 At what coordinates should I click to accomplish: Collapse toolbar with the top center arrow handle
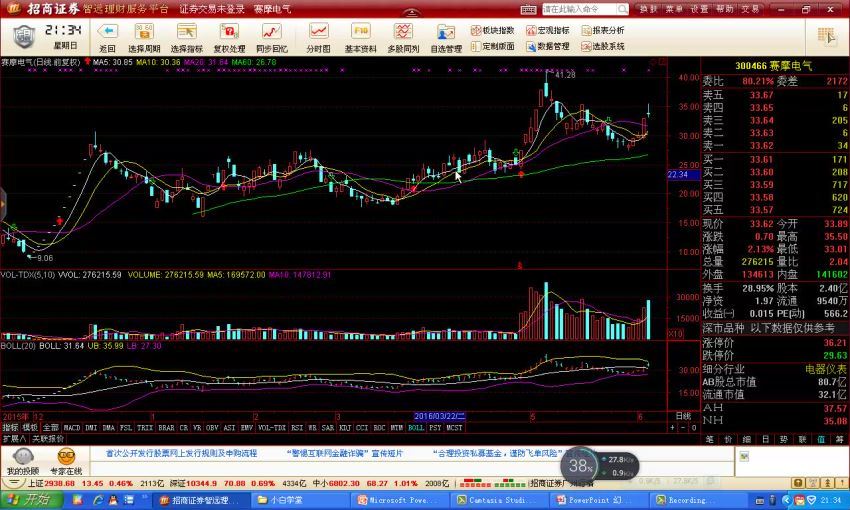412,14
